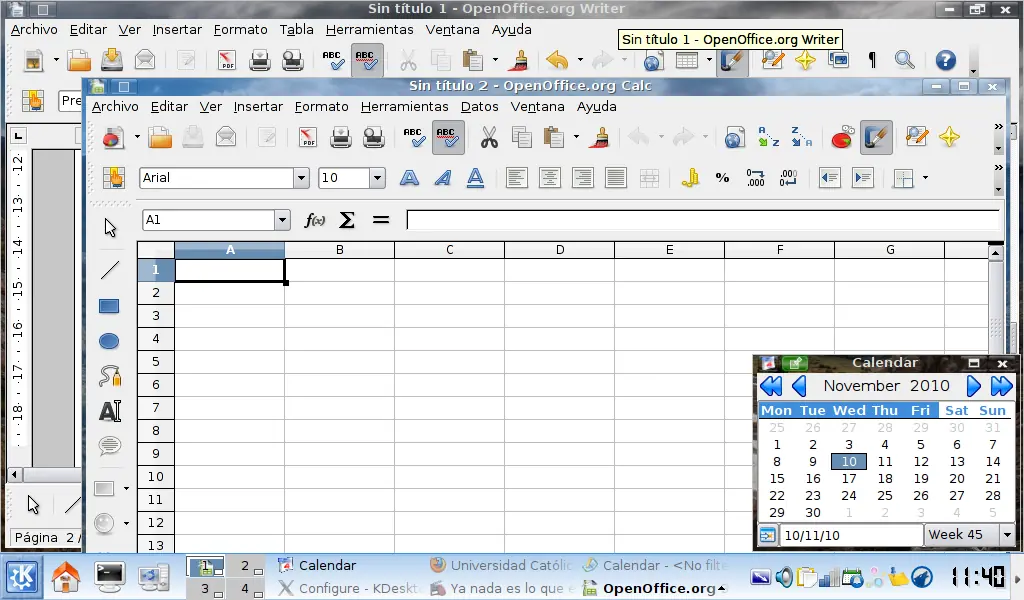
Task: Click calendar date field 10/11/10
Action: click(x=851, y=535)
